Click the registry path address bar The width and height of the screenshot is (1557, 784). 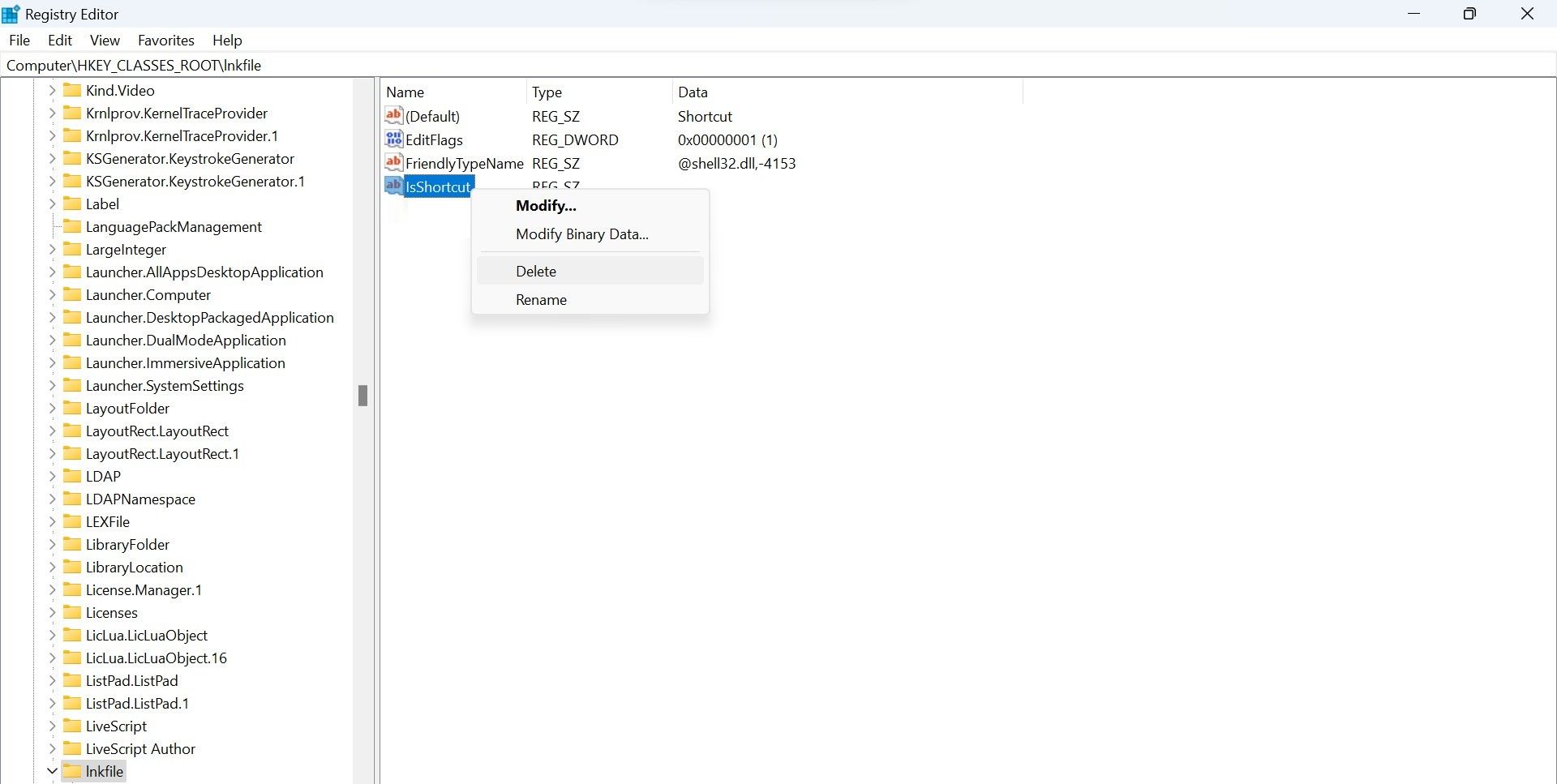778,65
